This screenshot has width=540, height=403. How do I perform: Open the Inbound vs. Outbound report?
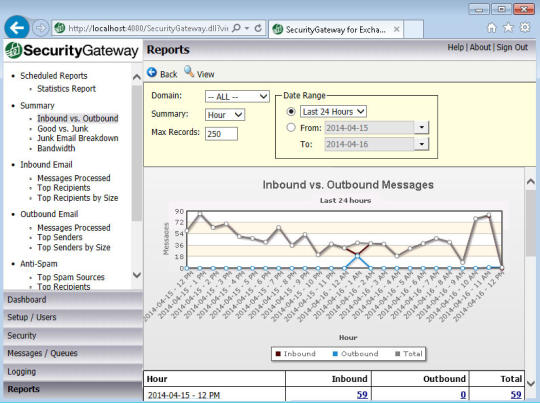pyautogui.click(x=78, y=118)
